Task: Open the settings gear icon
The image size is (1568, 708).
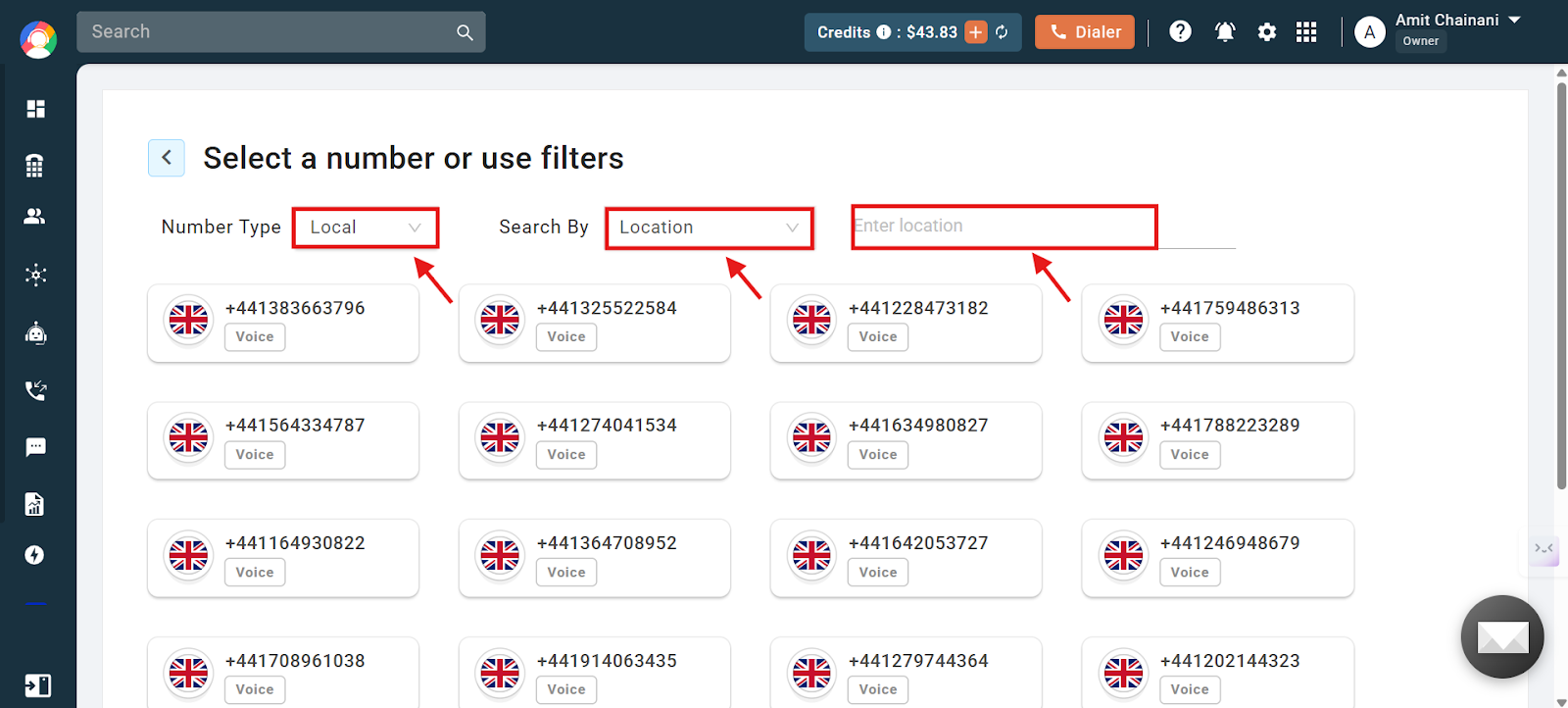Action: tap(1267, 32)
